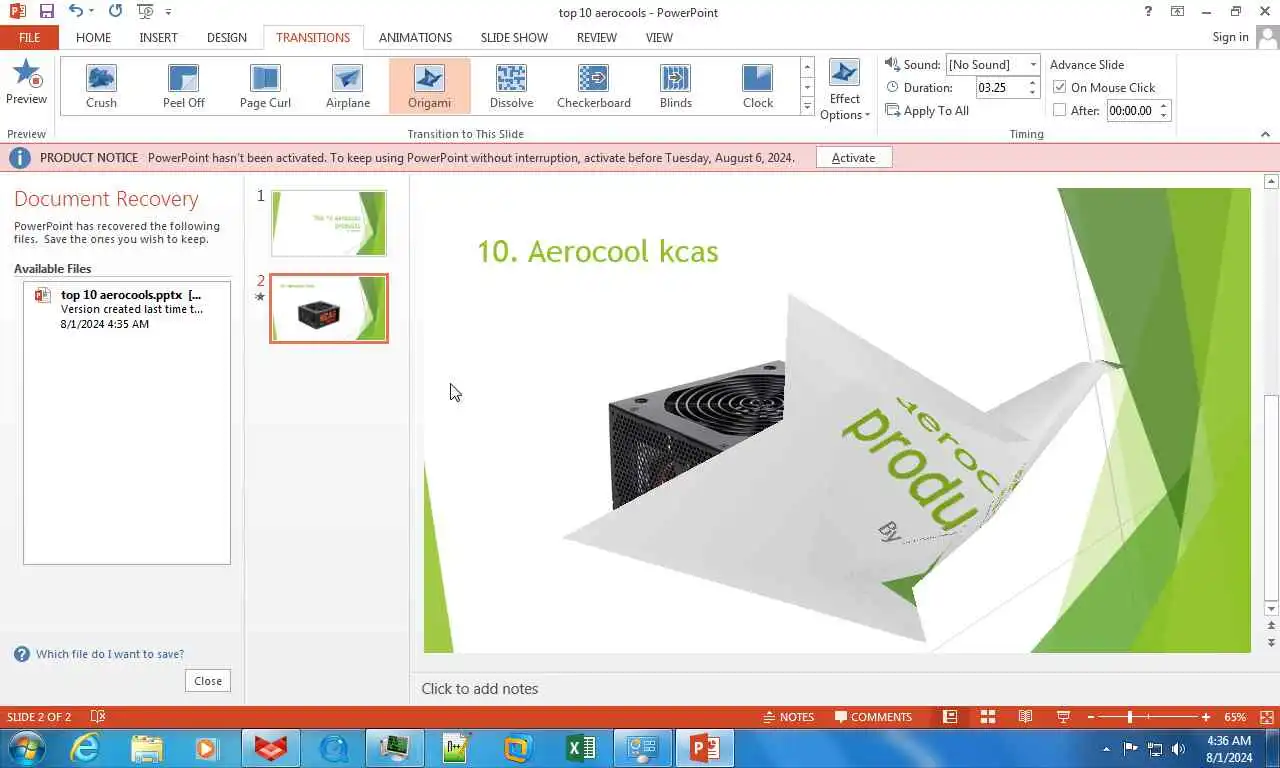Click Apply To All button

point(927,111)
